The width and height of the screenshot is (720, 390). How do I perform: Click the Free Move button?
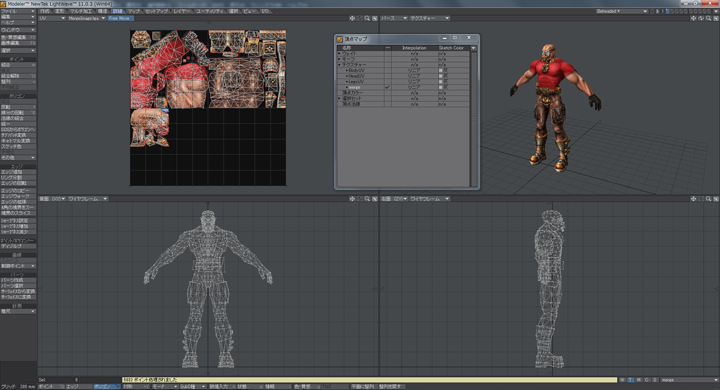coord(120,18)
